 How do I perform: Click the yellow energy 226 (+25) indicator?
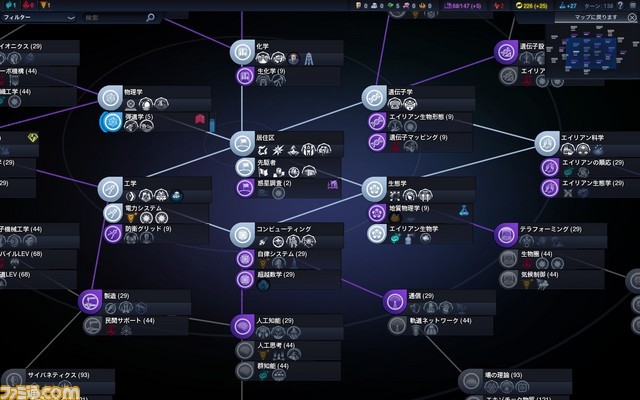[531, 6]
